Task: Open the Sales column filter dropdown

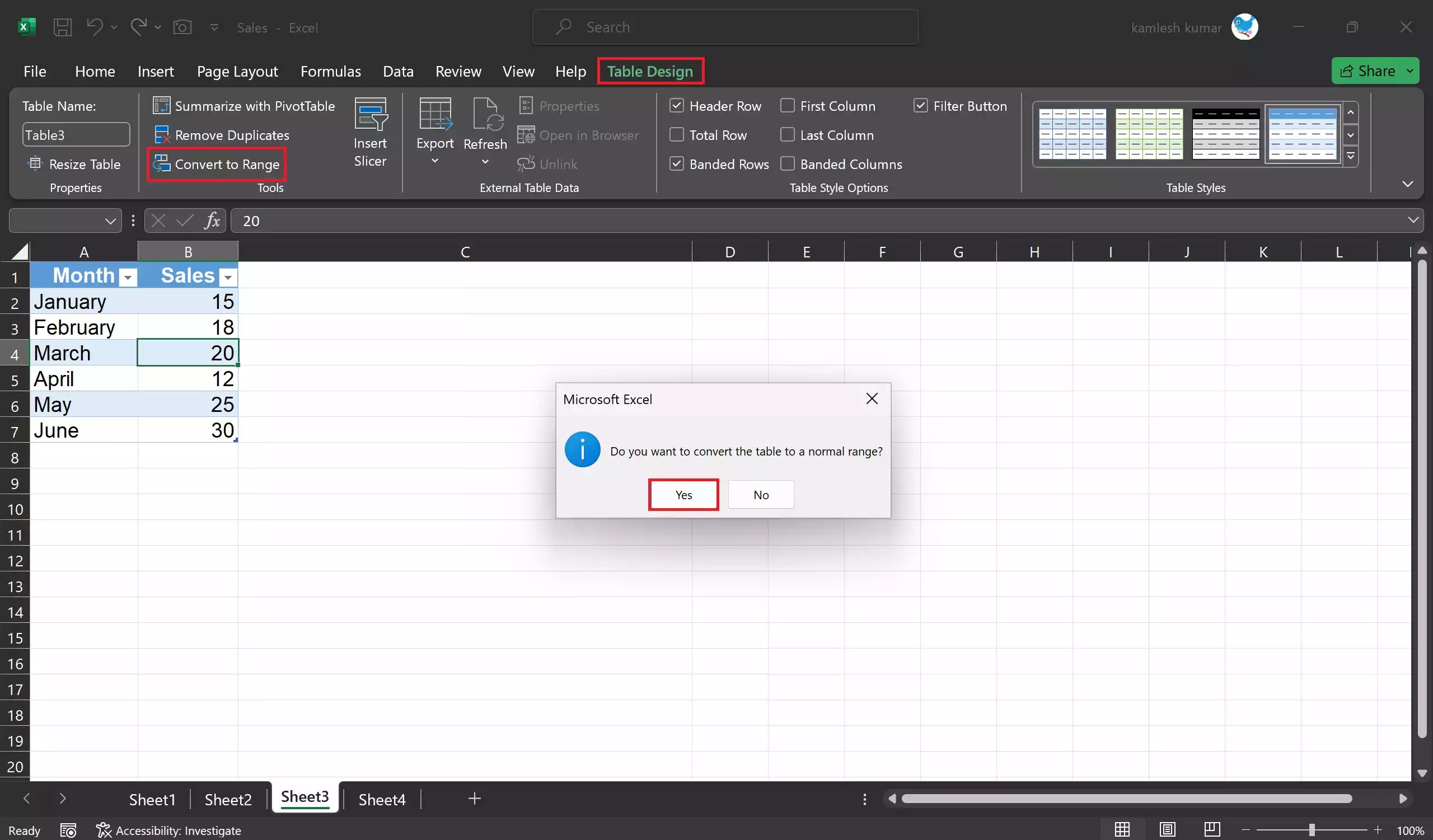Action: pos(228,277)
